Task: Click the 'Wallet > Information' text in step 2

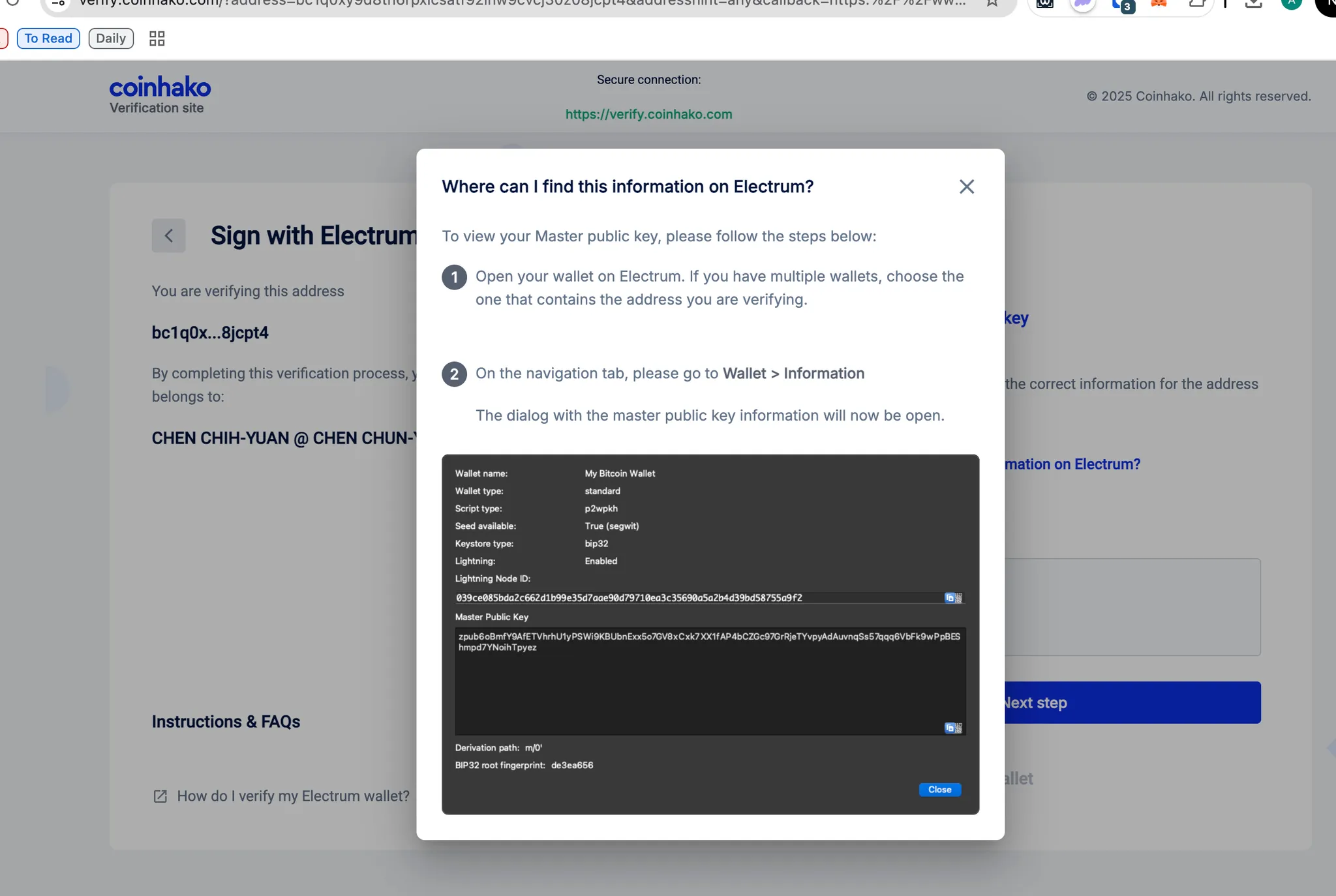Action: [794, 374]
